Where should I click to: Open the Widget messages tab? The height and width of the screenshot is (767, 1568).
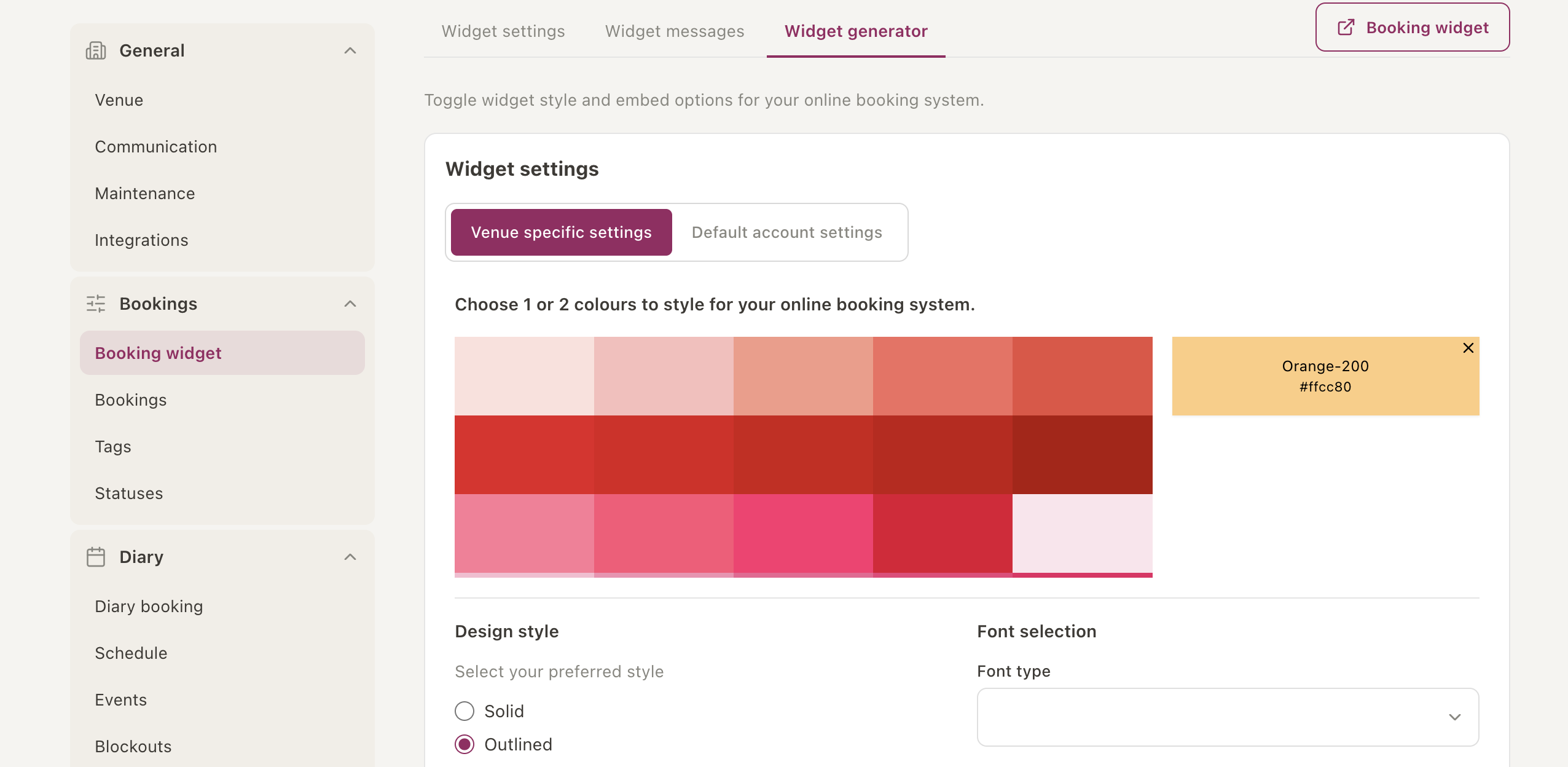pos(674,31)
